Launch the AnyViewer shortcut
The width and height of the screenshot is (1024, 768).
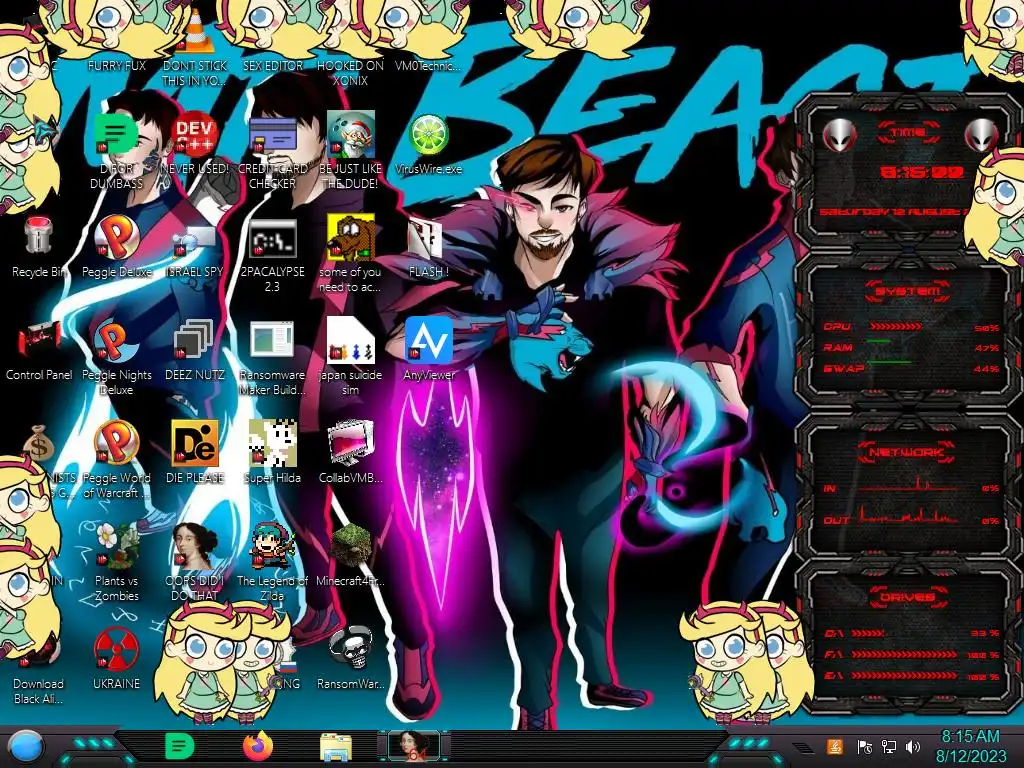pyautogui.click(x=428, y=340)
